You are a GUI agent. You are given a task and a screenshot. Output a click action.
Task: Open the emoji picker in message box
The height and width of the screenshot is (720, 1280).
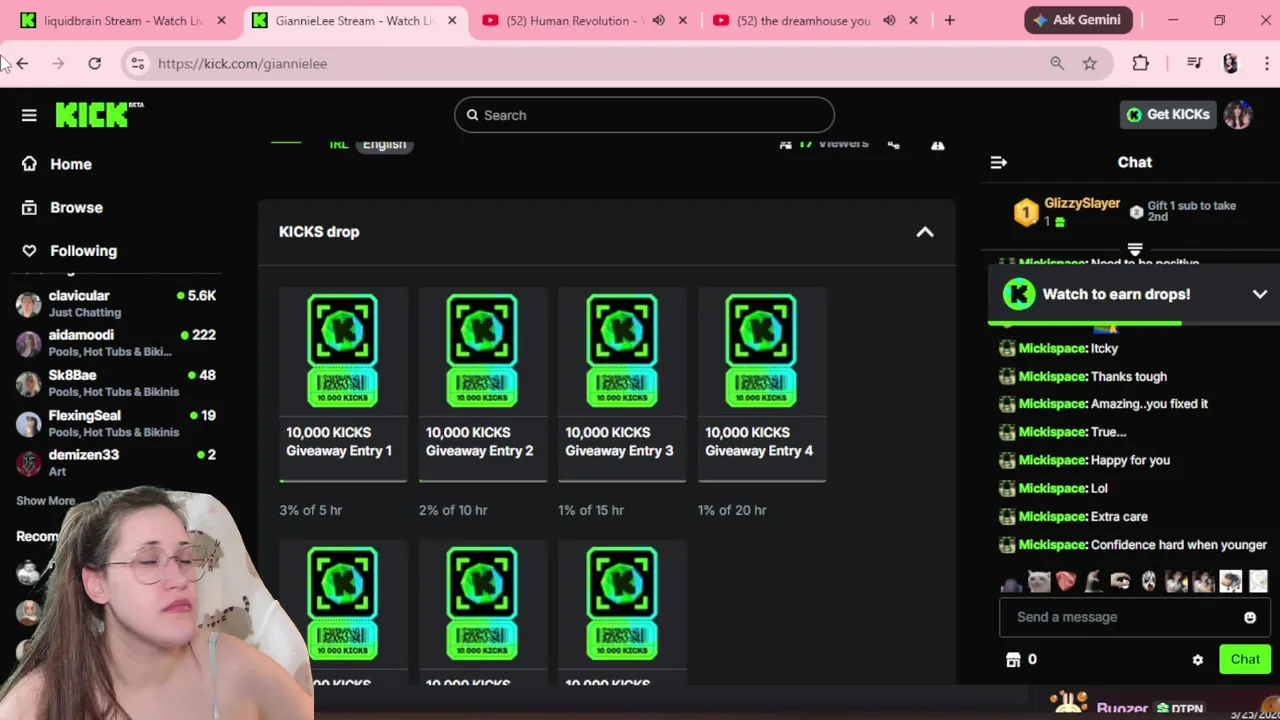1250,617
